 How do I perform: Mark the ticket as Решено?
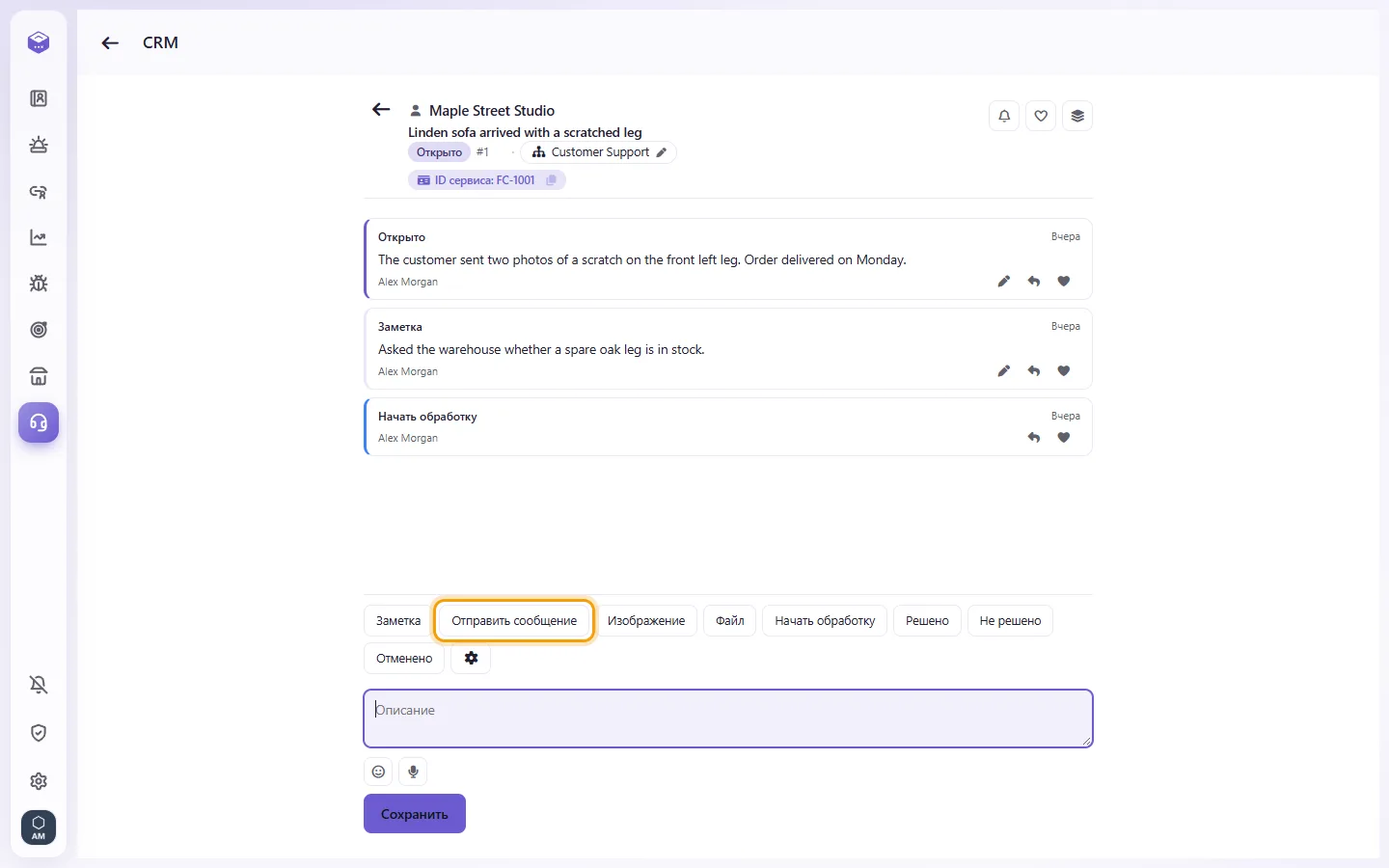927,621
